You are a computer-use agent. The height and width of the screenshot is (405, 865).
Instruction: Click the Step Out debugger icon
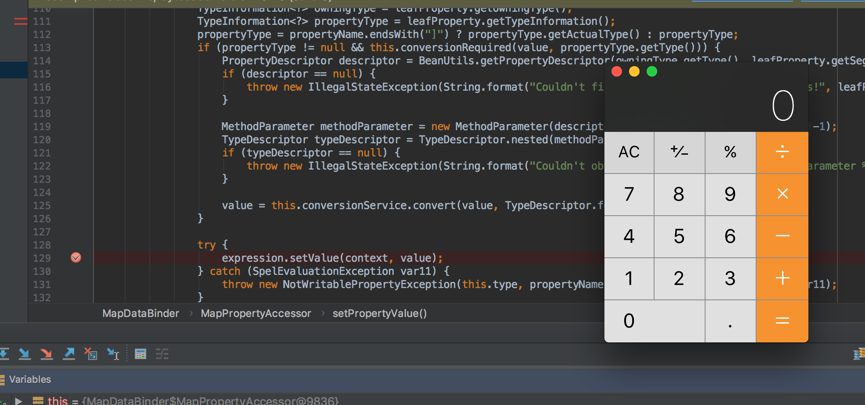(69, 354)
